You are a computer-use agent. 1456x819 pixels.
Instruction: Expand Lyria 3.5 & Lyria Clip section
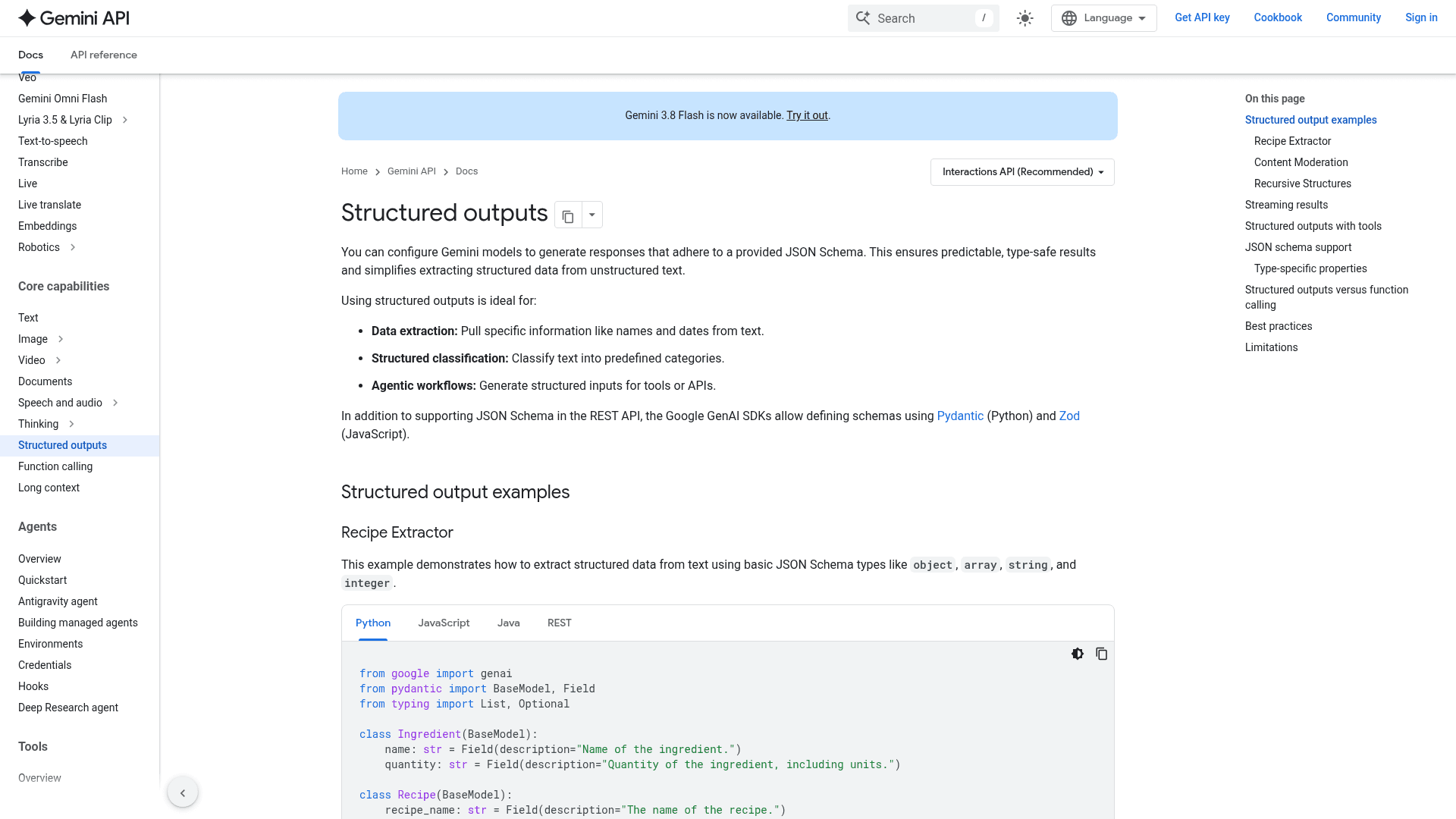(x=125, y=120)
